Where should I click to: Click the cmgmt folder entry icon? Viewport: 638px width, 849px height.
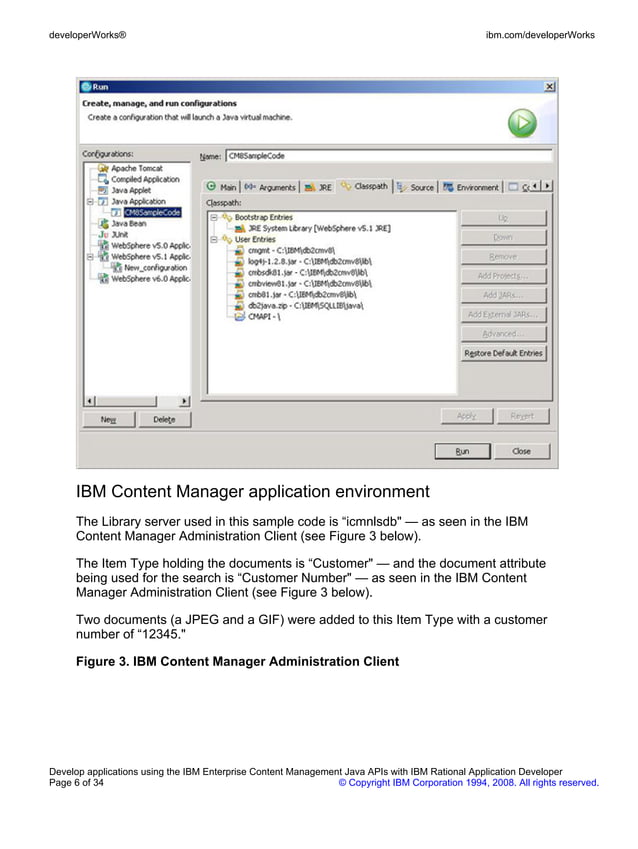pyautogui.click(x=240, y=251)
